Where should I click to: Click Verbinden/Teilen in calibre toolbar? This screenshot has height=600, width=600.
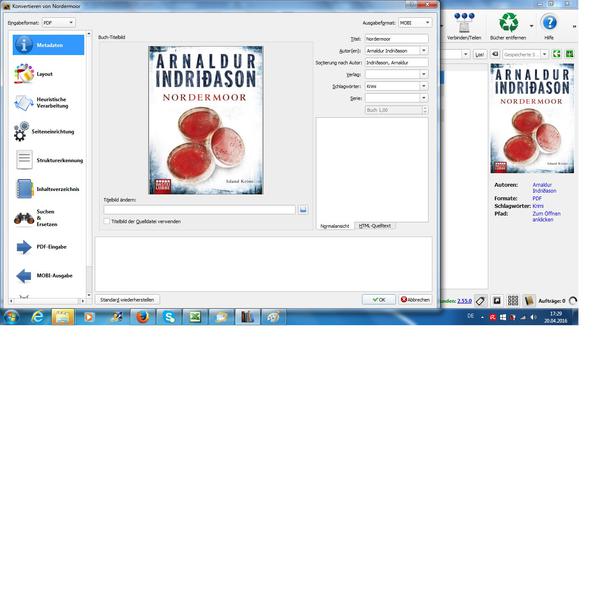click(464, 26)
